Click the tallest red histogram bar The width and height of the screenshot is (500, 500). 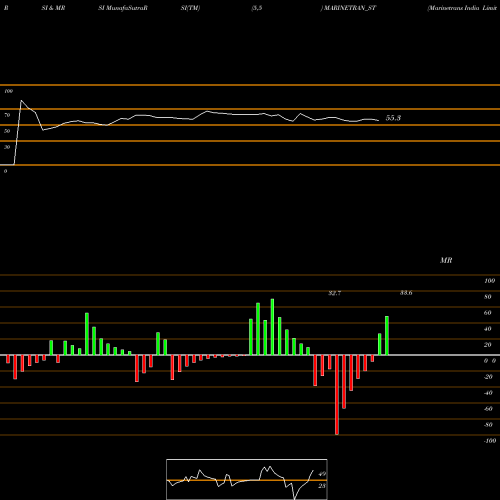click(337, 395)
